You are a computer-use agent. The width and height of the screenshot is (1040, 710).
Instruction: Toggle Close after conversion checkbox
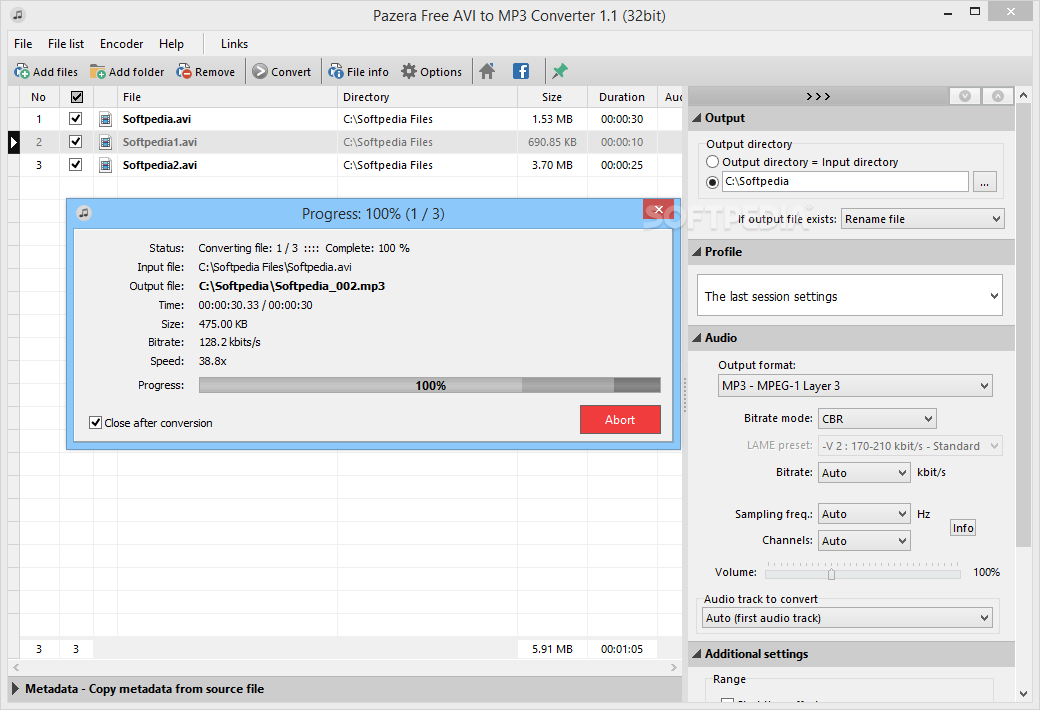(x=96, y=423)
